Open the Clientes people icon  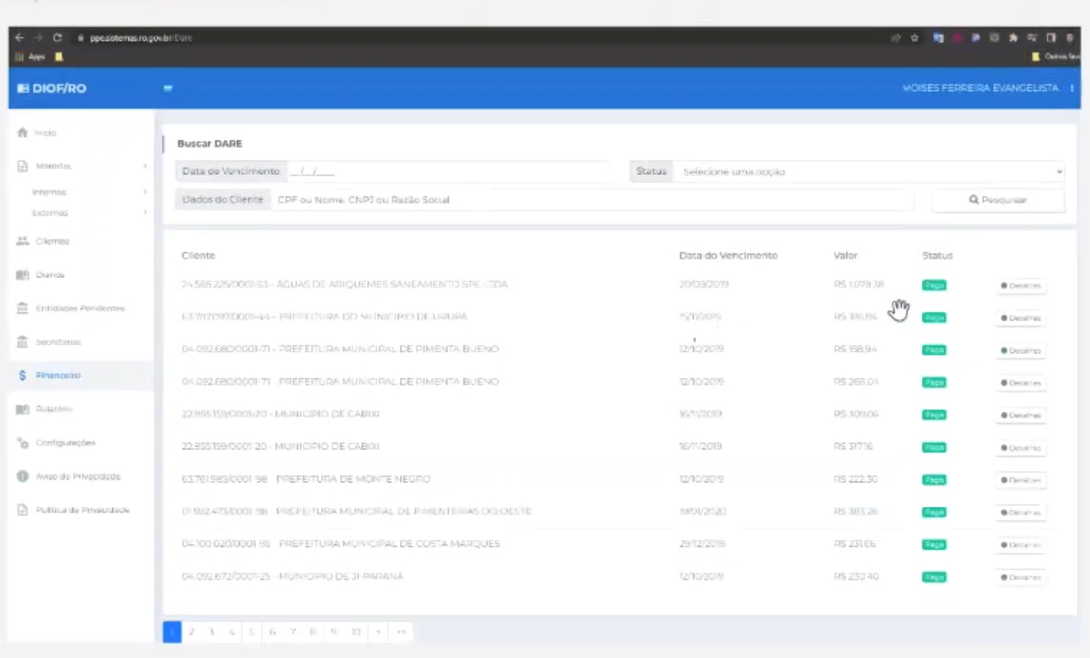(22, 241)
